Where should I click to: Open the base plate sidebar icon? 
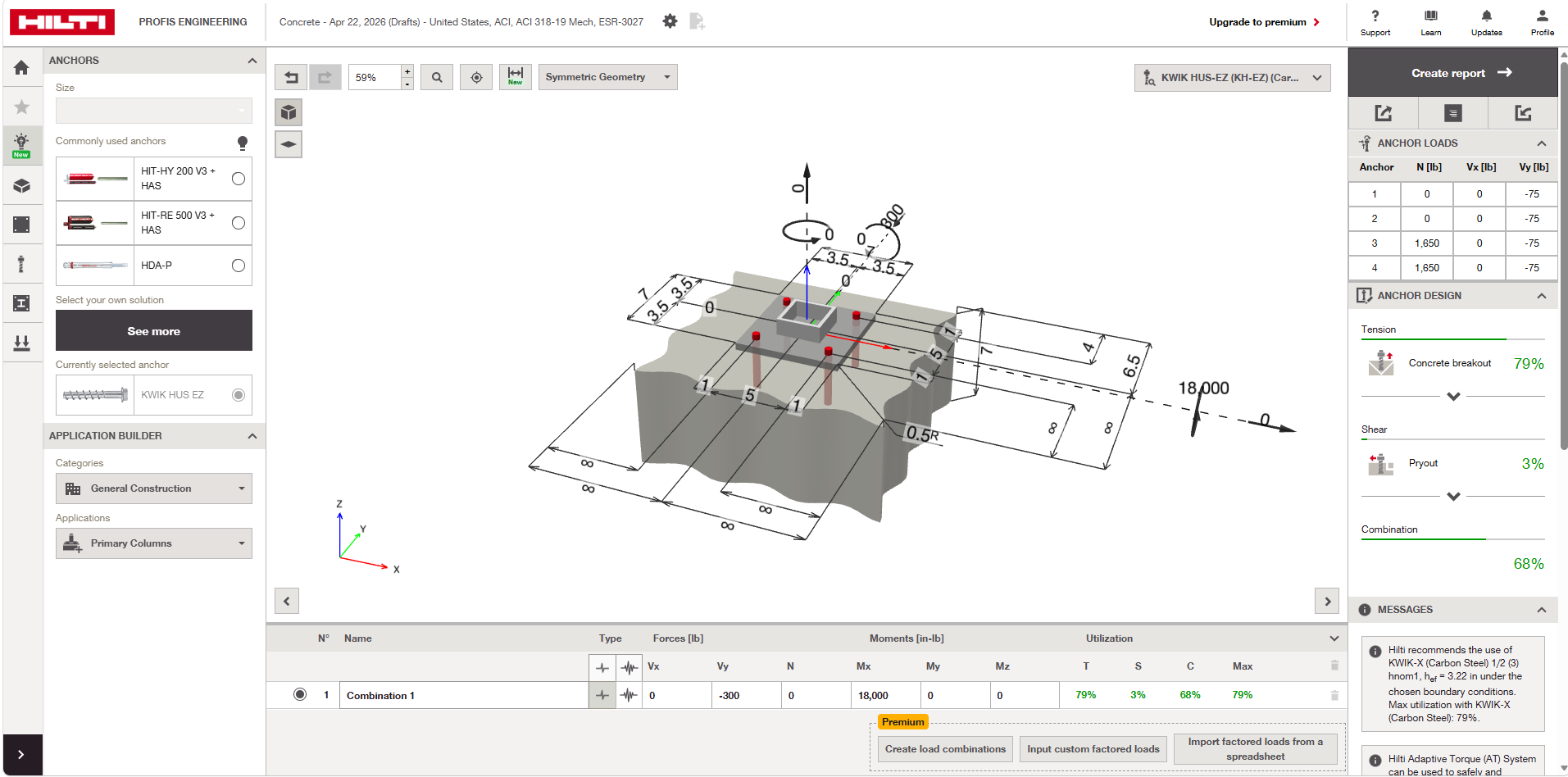pyautogui.click(x=22, y=225)
